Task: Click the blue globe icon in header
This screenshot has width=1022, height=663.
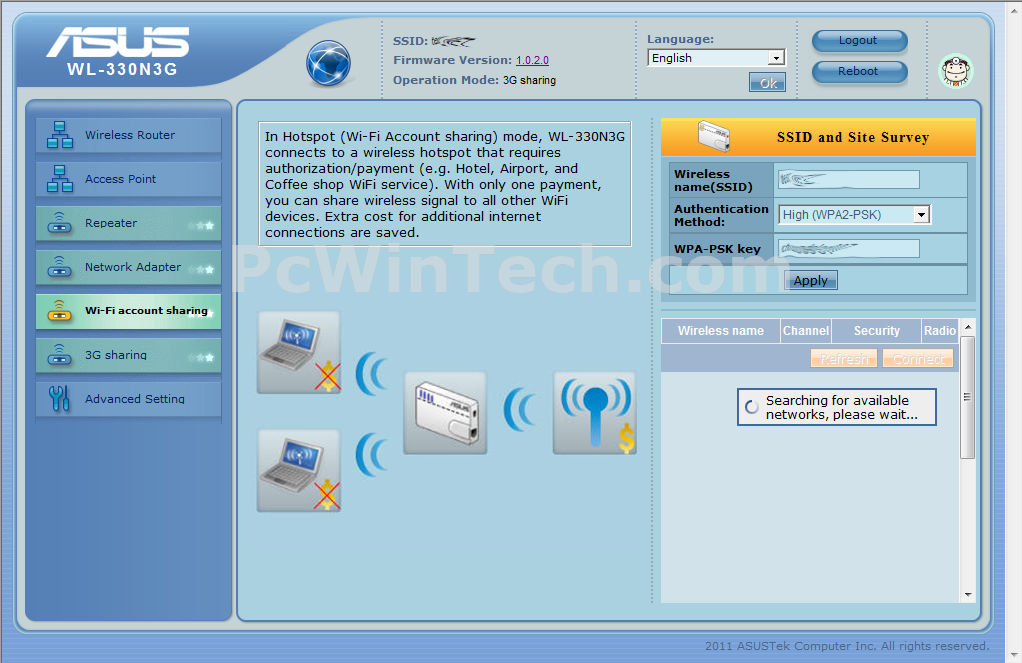Action: tap(328, 63)
